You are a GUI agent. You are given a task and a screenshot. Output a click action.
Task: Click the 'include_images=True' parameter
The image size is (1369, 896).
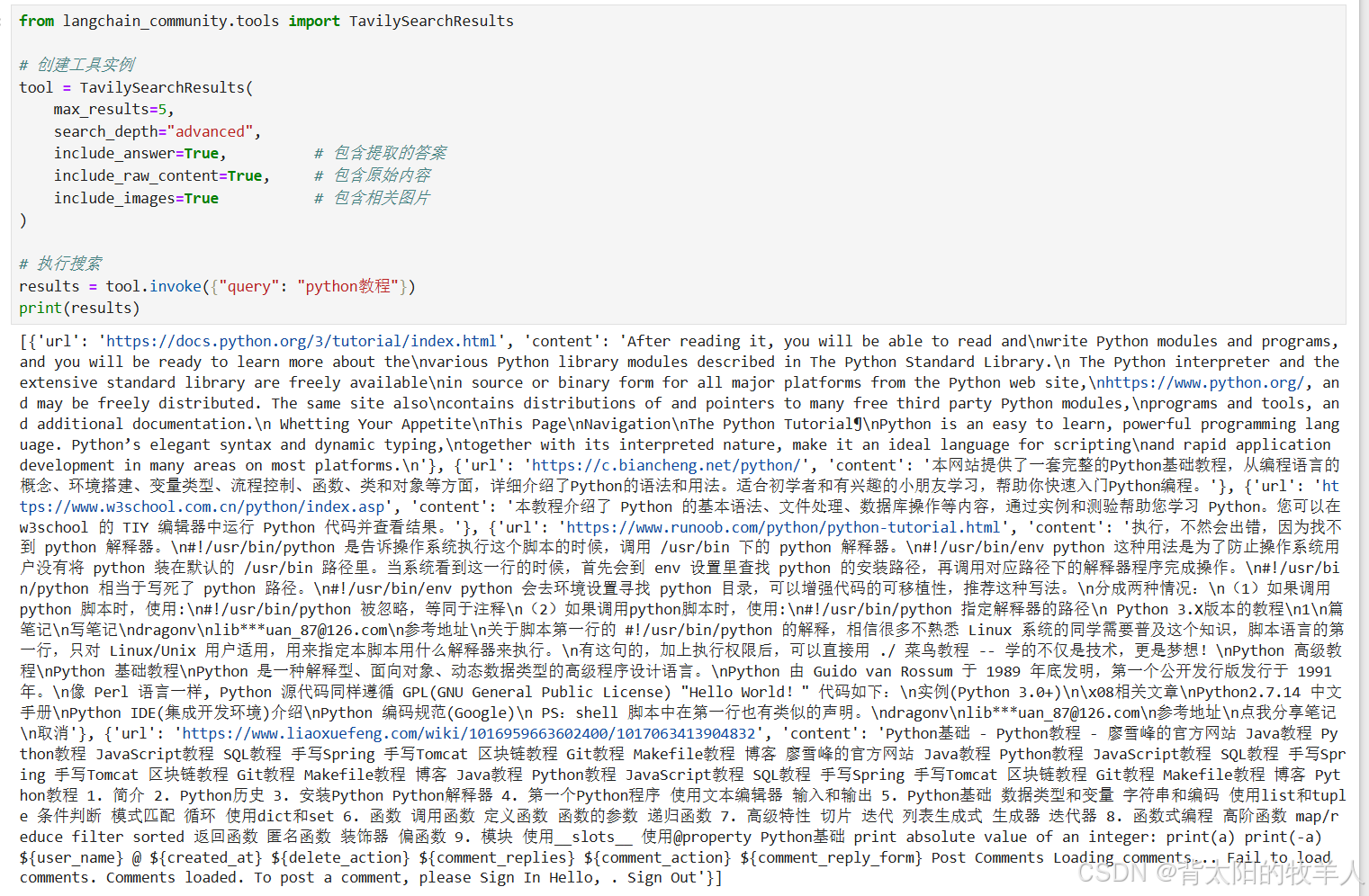pyautogui.click(x=136, y=198)
